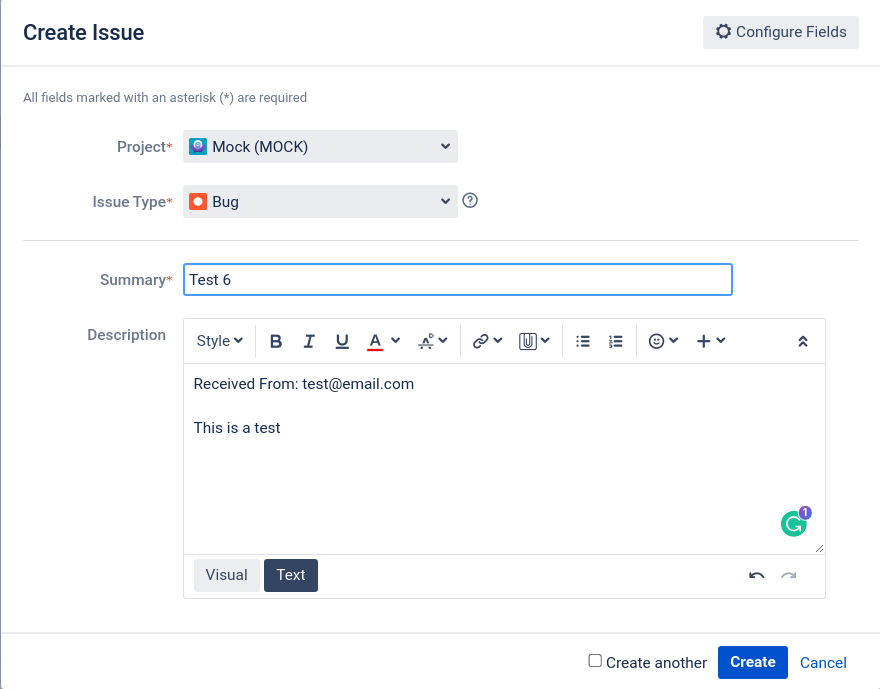Click the Create button
The width and height of the screenshot is (880, 689).
753,662
